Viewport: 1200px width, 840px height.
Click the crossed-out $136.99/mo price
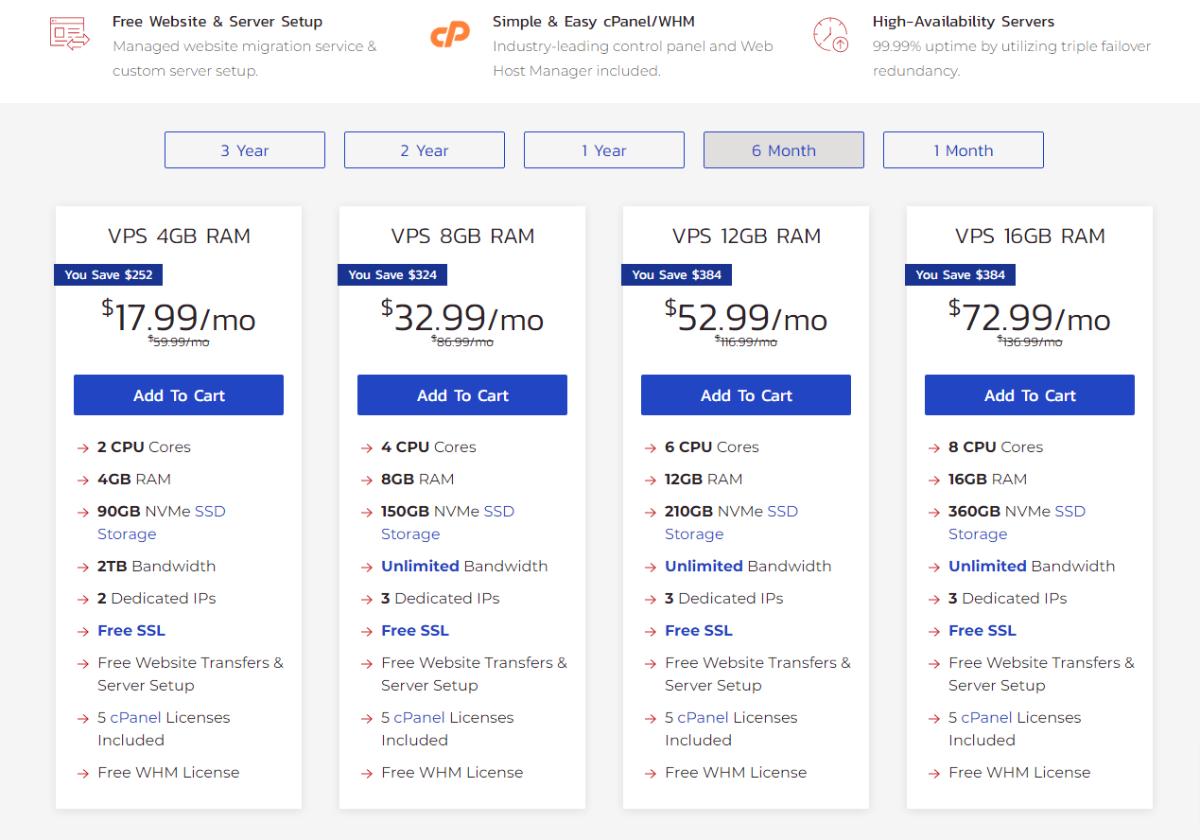[1030, 342]
